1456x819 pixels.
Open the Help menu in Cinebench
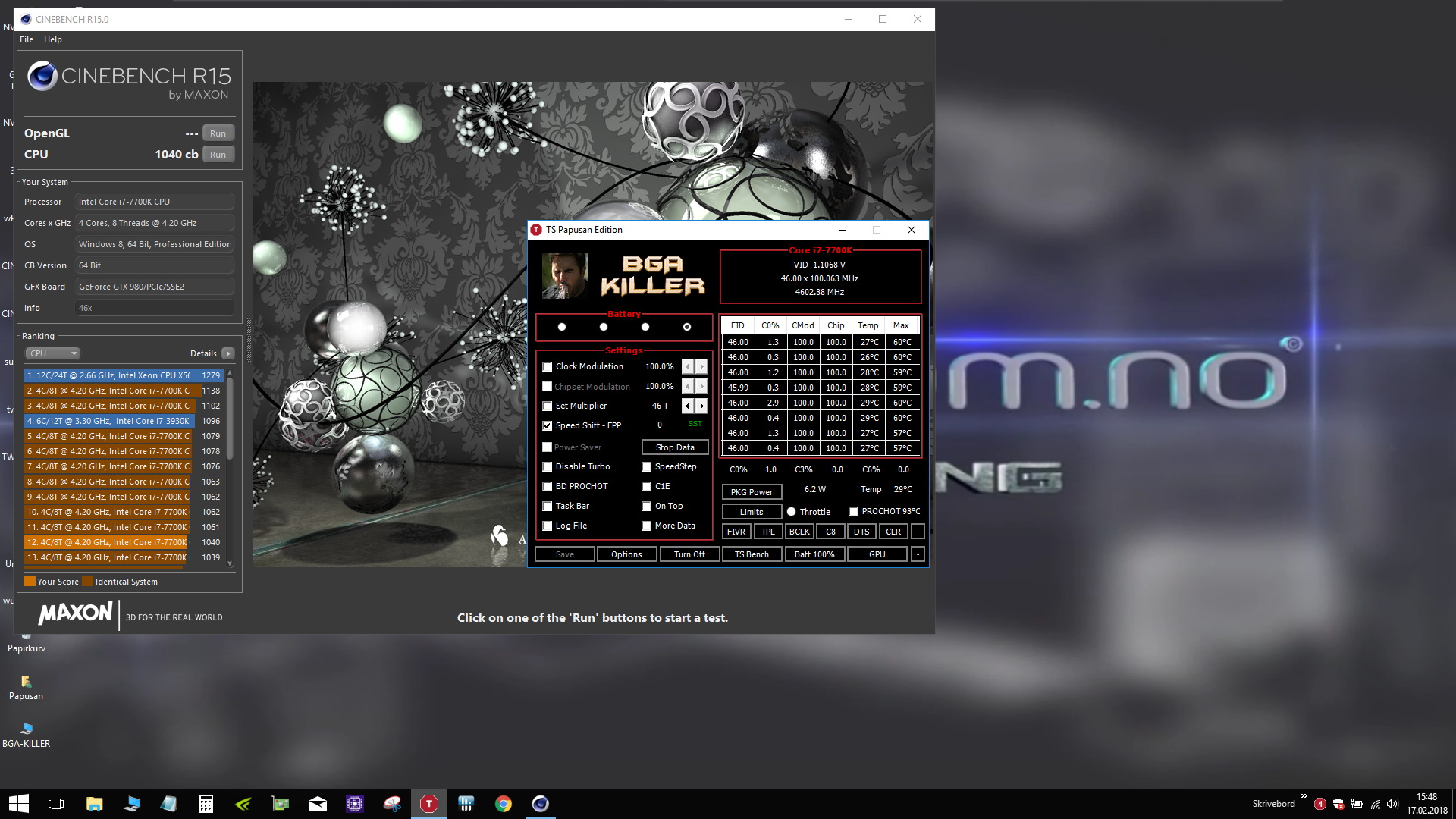(53, 39)
